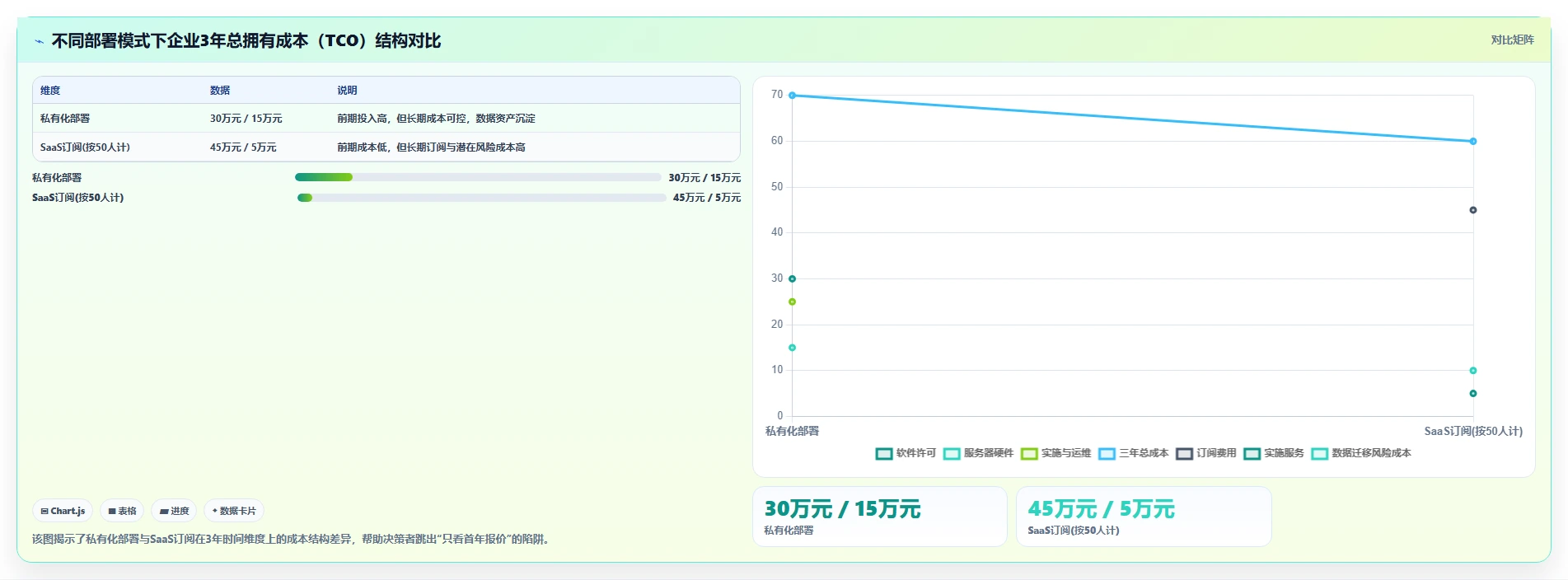Click the 私有化部署 progress bar
This screenshot has width=1568, height=580.
pos(478,177)
